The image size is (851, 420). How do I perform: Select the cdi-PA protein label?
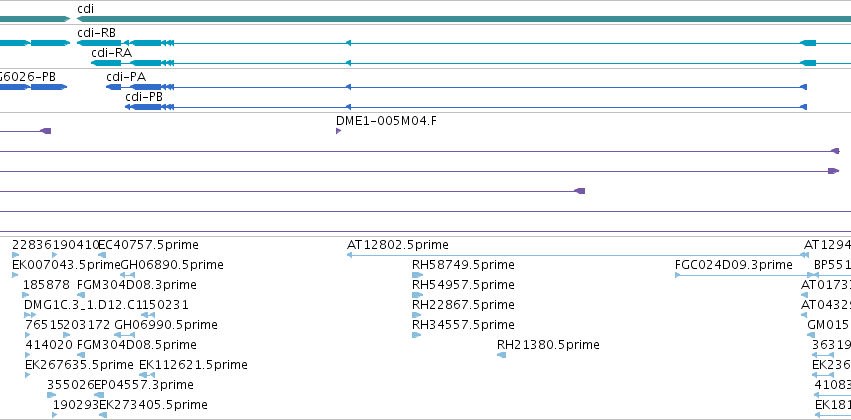126,77
